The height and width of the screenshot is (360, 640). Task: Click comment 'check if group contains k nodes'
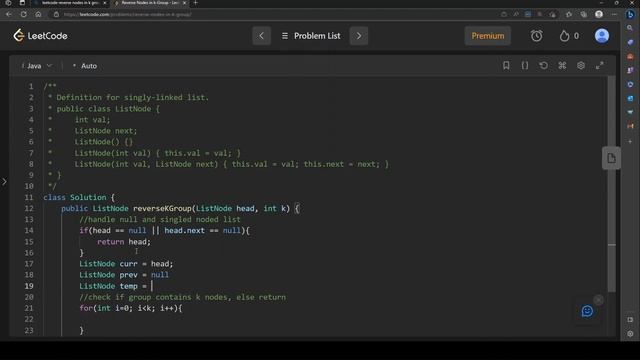(182, 297)
